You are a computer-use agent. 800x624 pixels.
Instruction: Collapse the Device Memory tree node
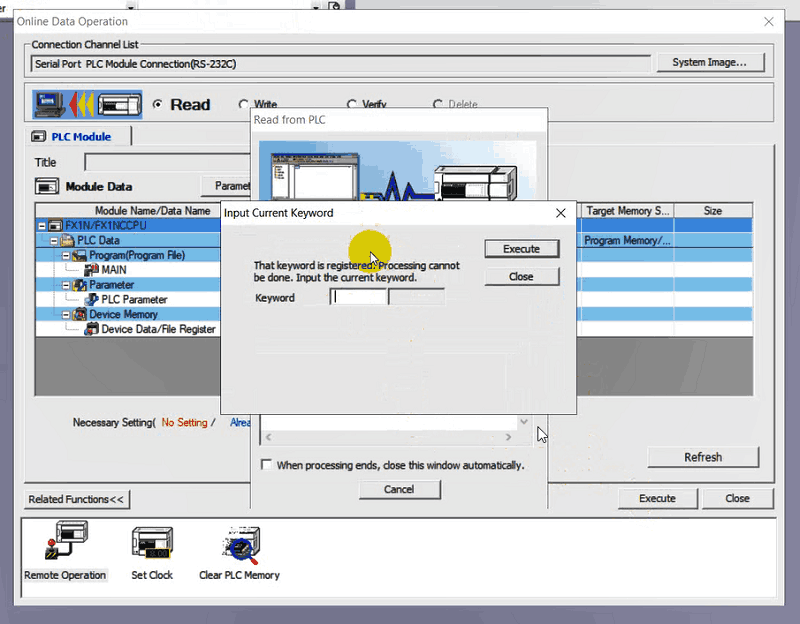66,314
